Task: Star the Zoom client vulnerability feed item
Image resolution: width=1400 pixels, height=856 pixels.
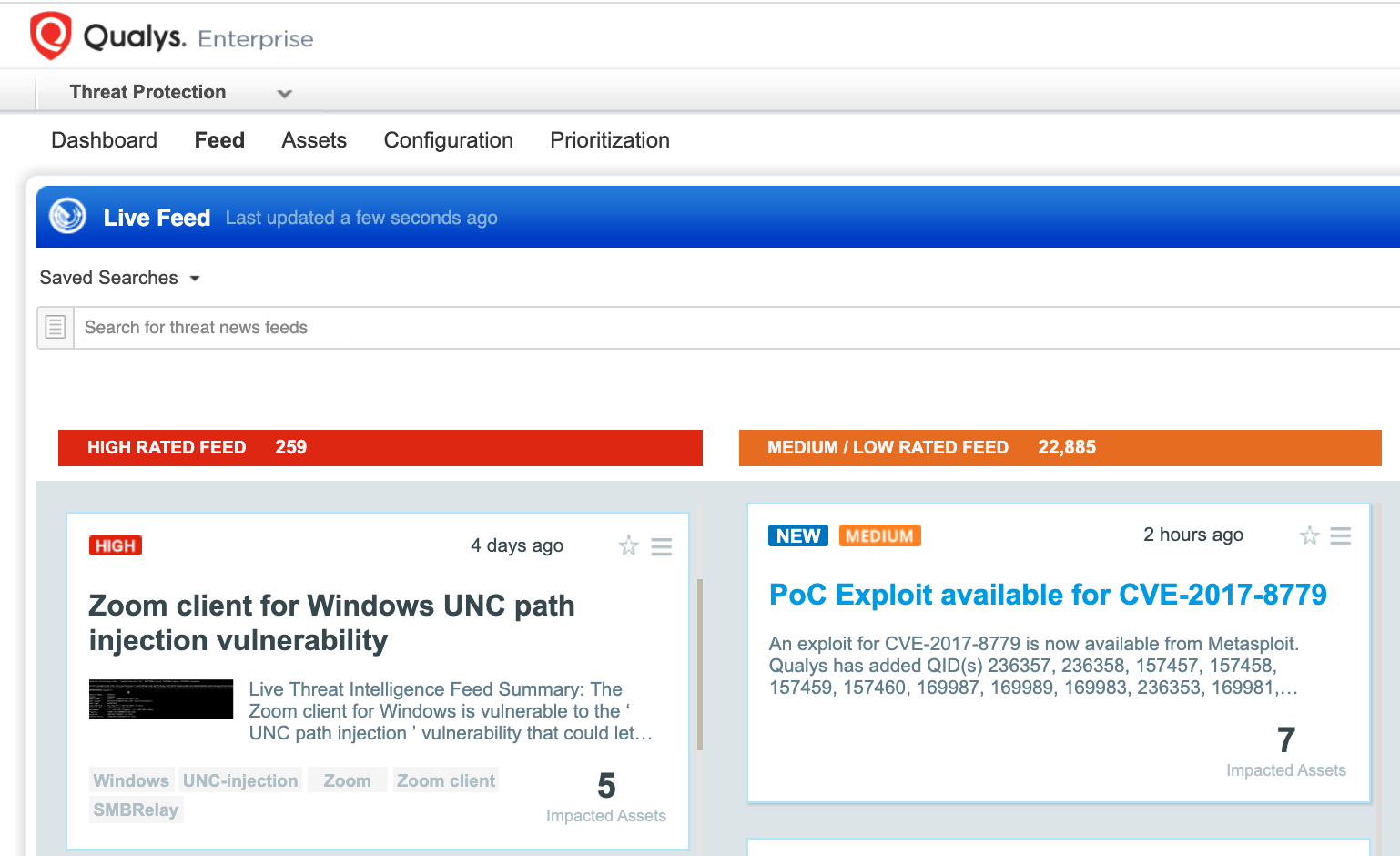Action: (628, 545)
